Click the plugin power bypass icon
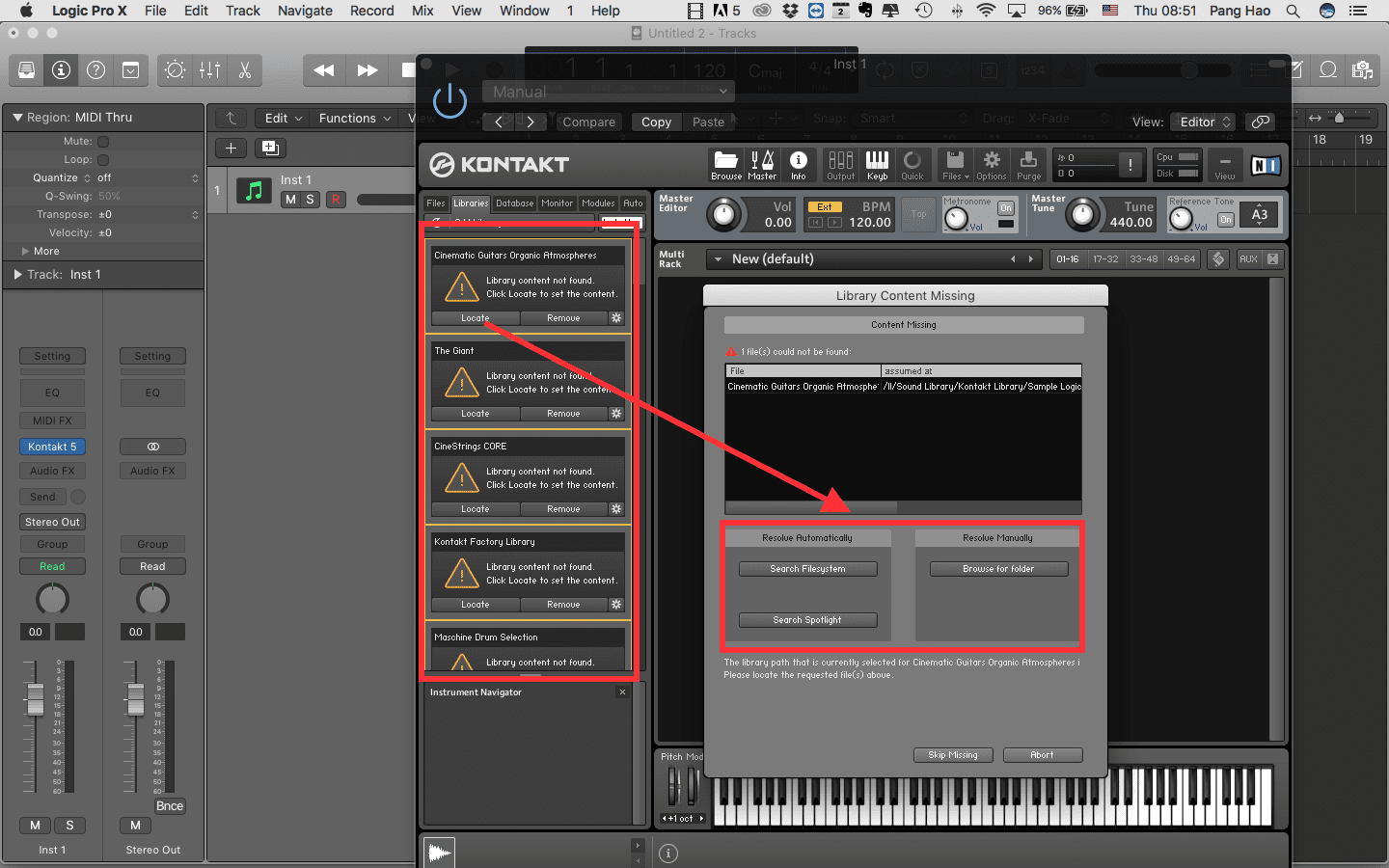The image size is (1389, 868). click(449, 100)
